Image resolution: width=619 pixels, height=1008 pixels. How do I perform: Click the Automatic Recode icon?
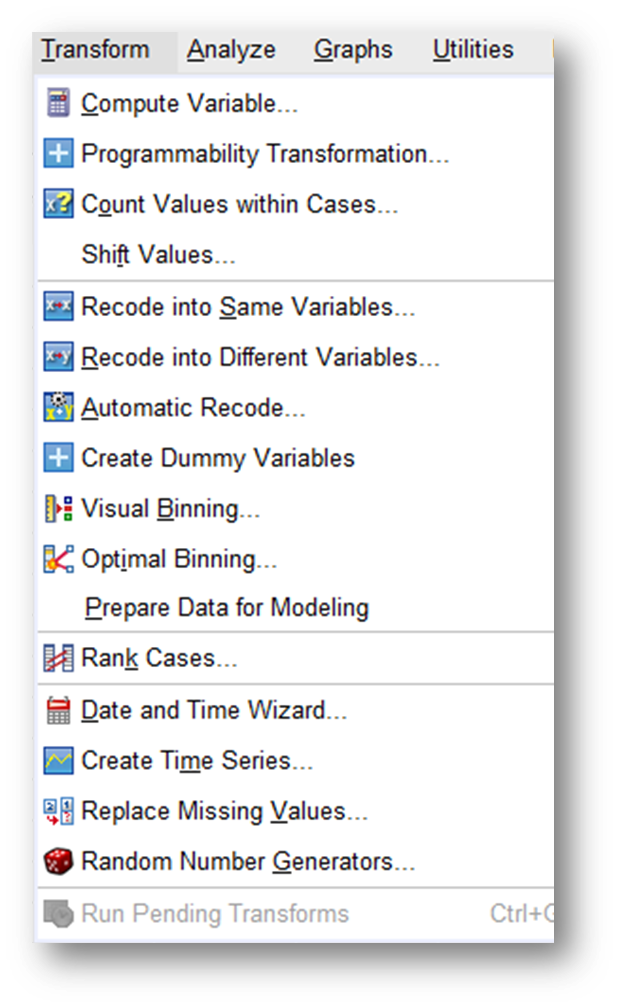(x=58, y=407)
